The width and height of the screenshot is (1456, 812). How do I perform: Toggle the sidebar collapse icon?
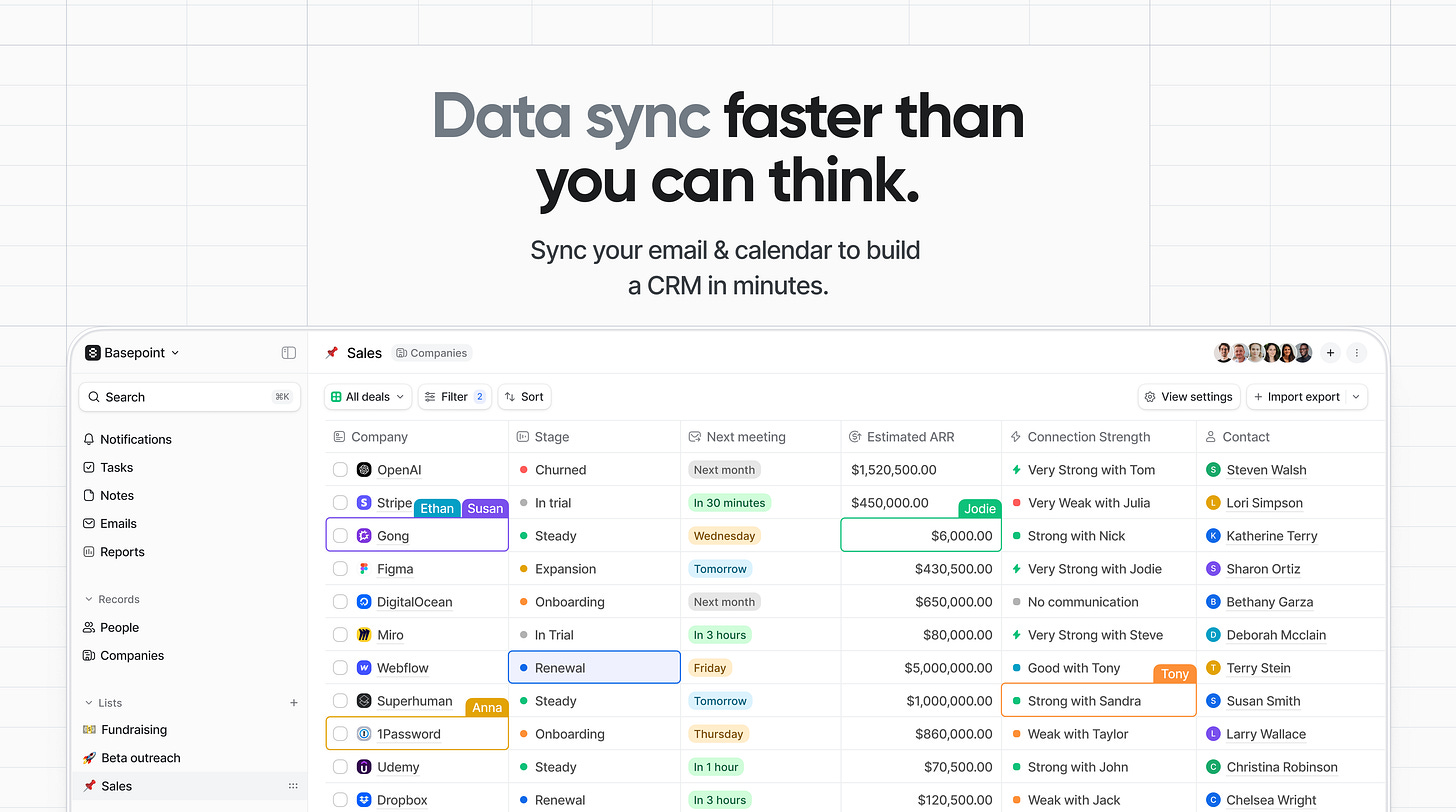point(288,353)
